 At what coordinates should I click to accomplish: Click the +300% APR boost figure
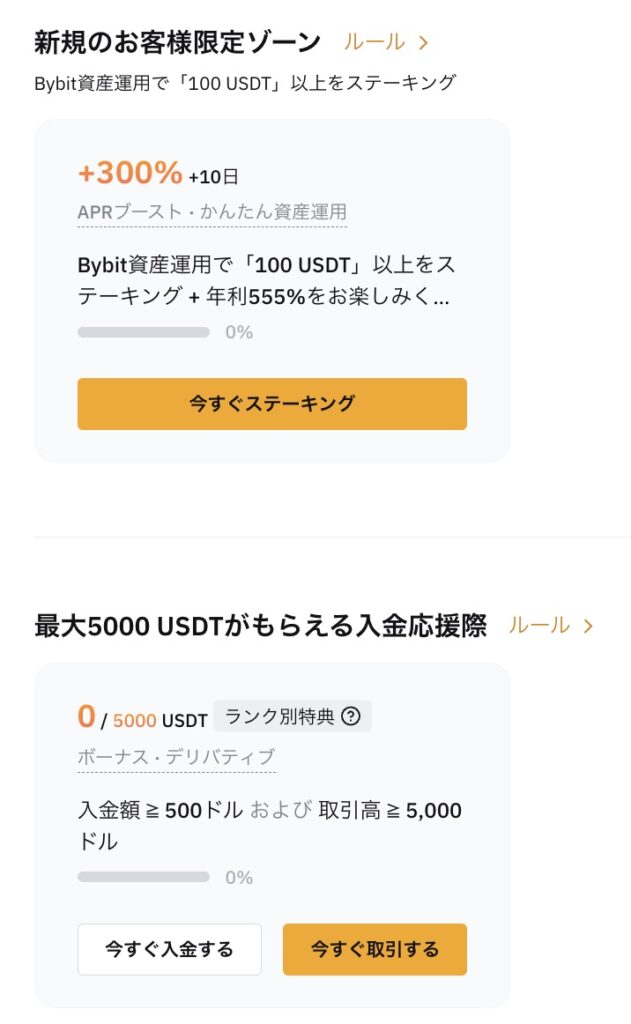pos(130,173)
